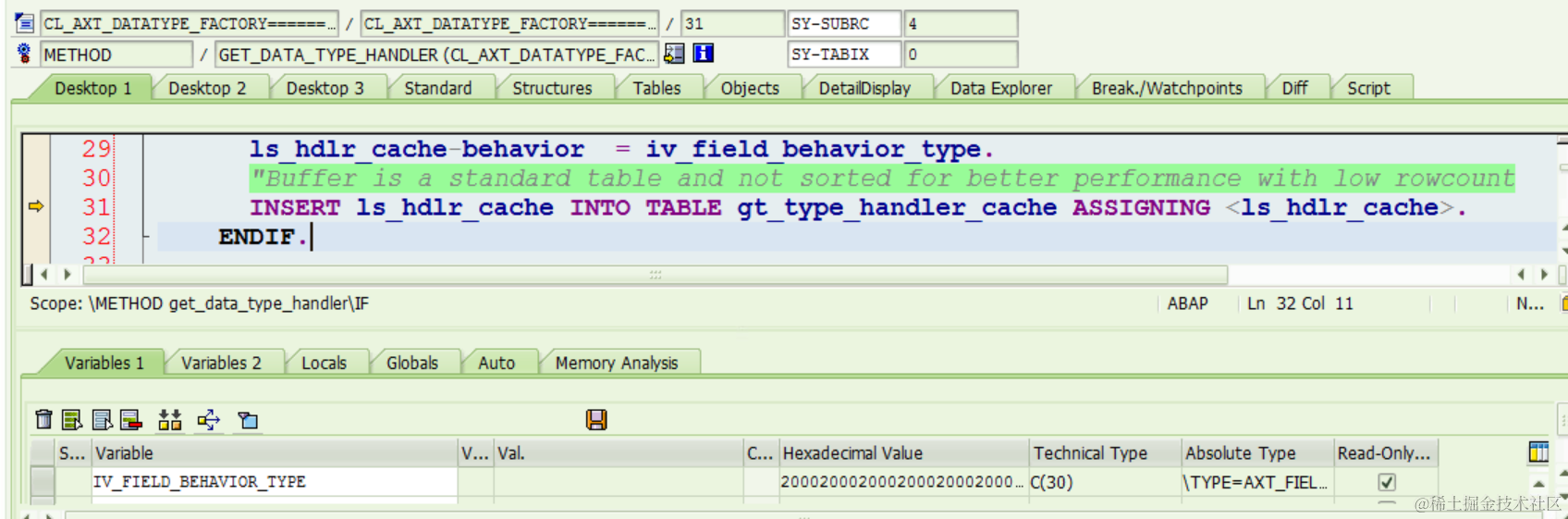The width and height of the screenshot is (1568, 519).
Task: Open the Break./Watchpoints tab
Action: pyautogui.click(x=1167, y=88)
